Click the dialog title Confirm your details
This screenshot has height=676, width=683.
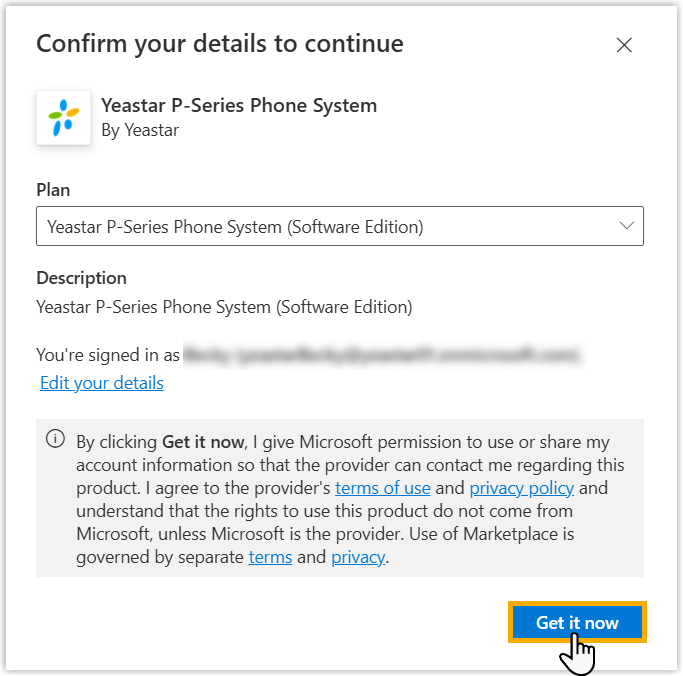click(220, 44)
